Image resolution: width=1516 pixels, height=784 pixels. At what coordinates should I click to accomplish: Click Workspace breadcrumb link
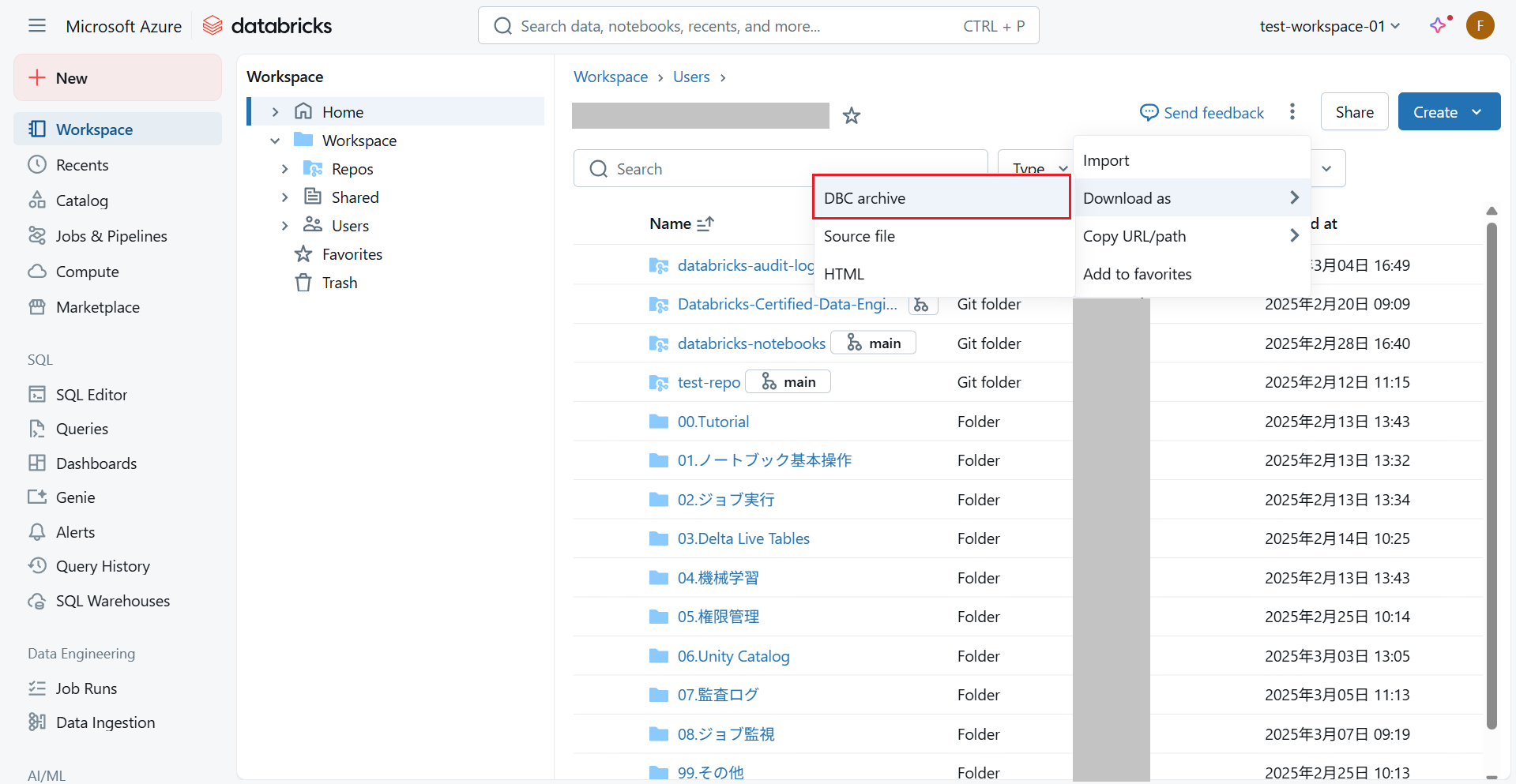611,77
